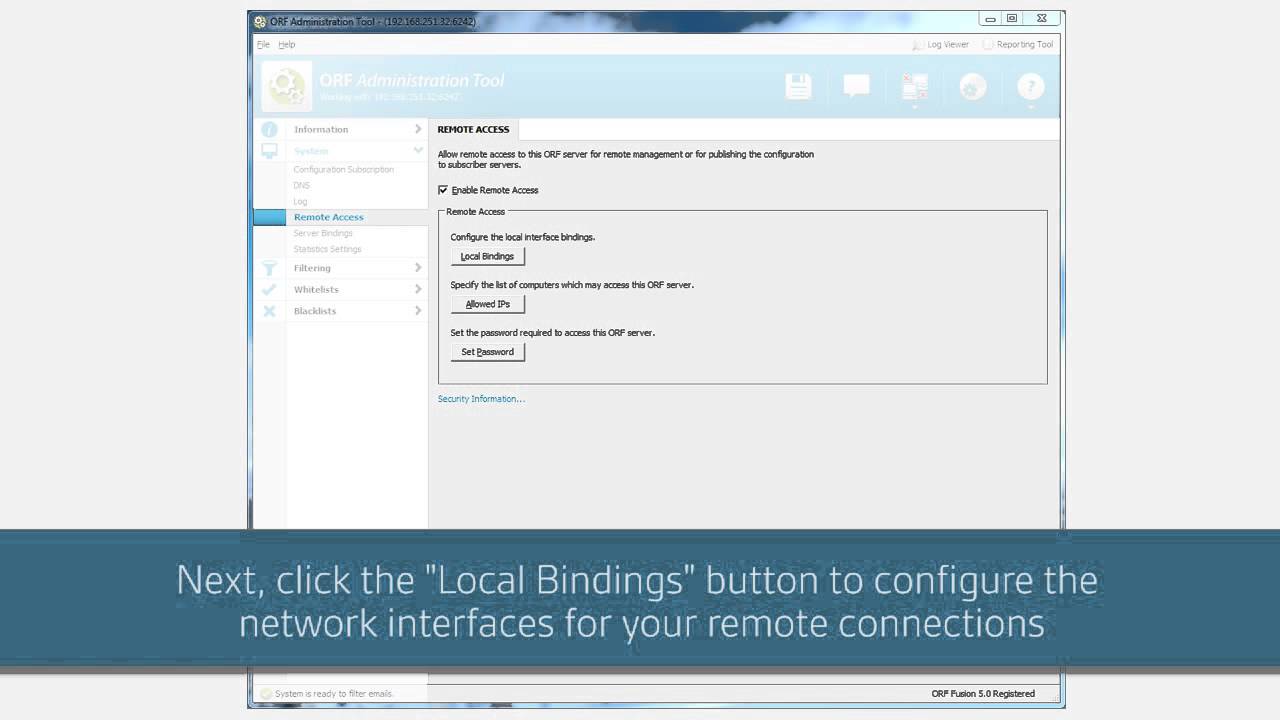Image resolution: width=1280 pixels, height=720 pixels.
Task: Click the Set Password button
Action: (487, 352)
